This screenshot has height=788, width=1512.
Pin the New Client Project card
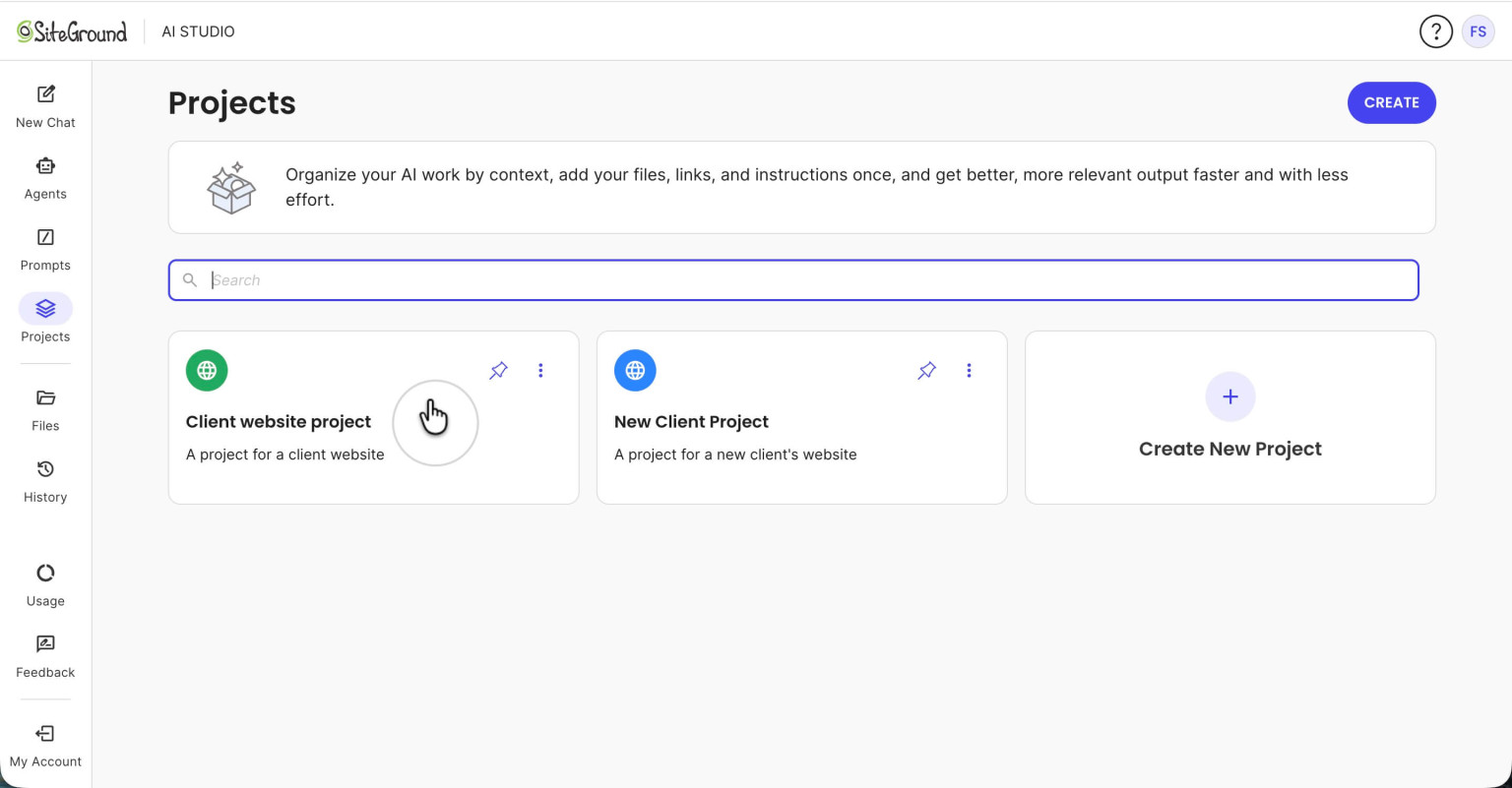point(927,371)
